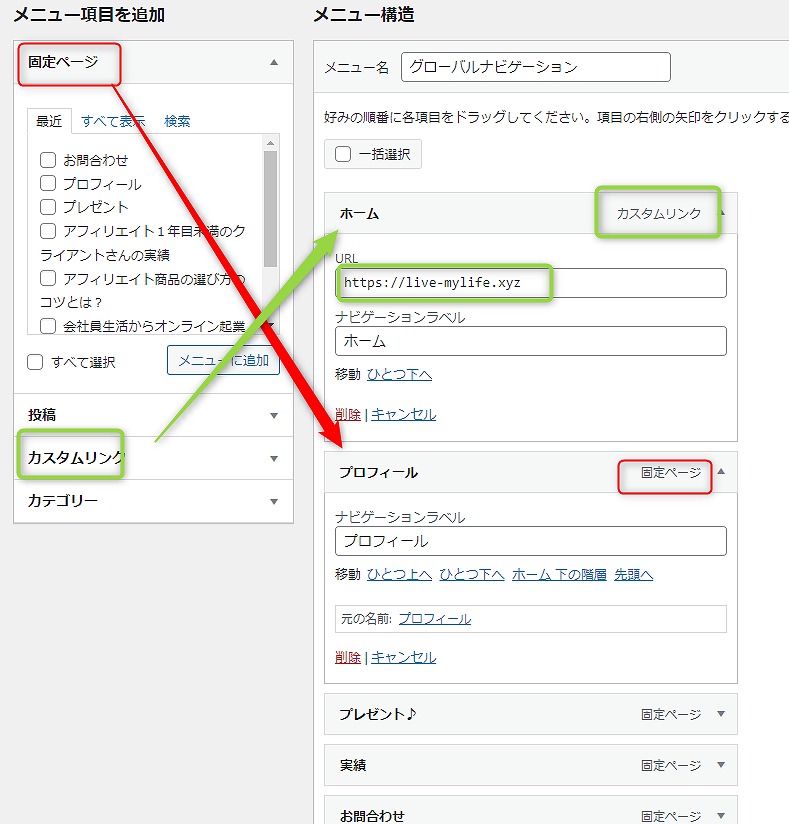Expand the プレゼント♪ menu item arrow
The image size is (789, 824).
(x=721, y=714)
